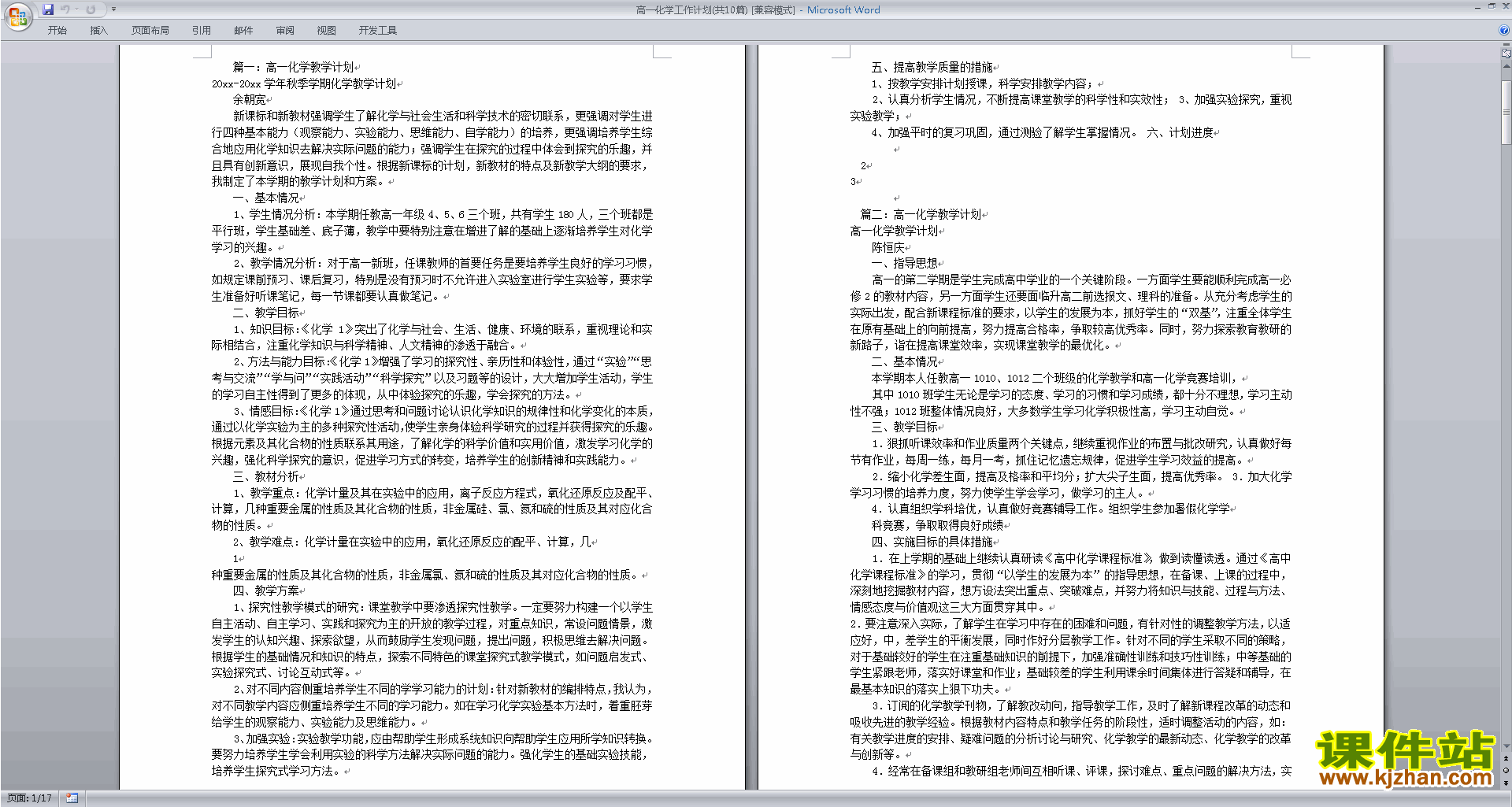Open the 审阅 tab
Image resolution: width=1512 pixels, height=807 pixels.
(285, 30)
